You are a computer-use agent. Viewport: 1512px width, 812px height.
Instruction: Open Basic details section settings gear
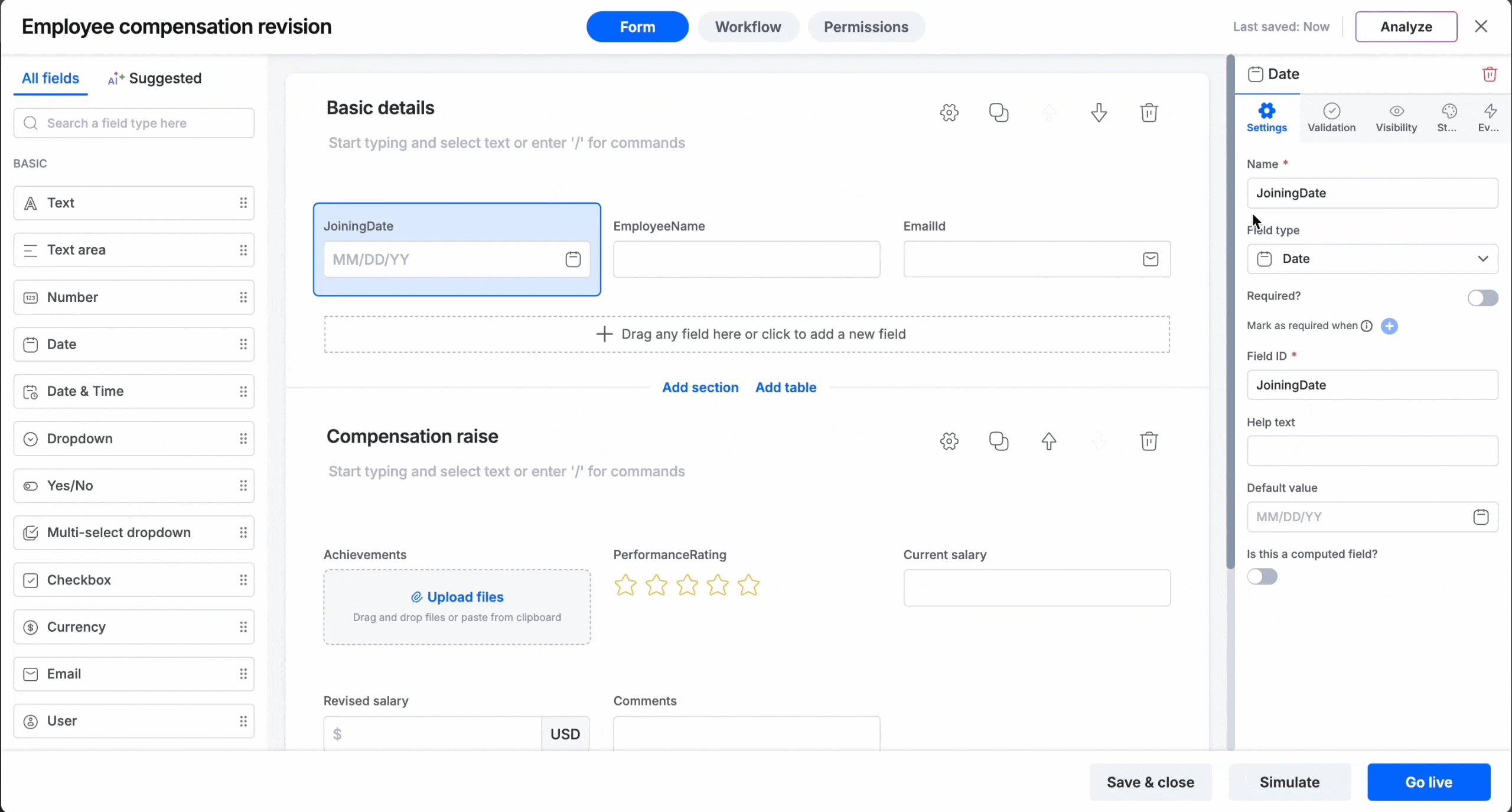949,112
